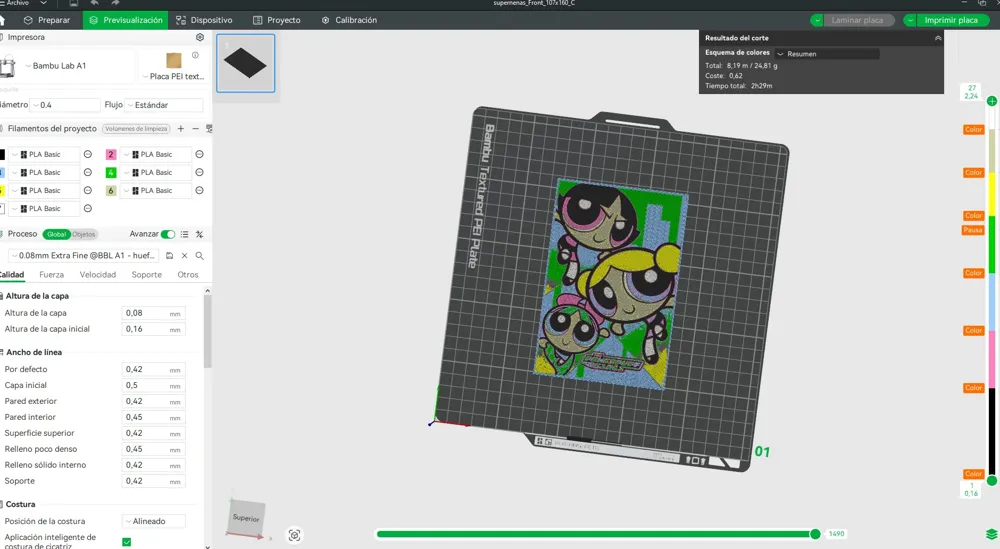The image size is (1000, 549).
Task: Open the Calibración tab
Action: [x=349, y=20]
